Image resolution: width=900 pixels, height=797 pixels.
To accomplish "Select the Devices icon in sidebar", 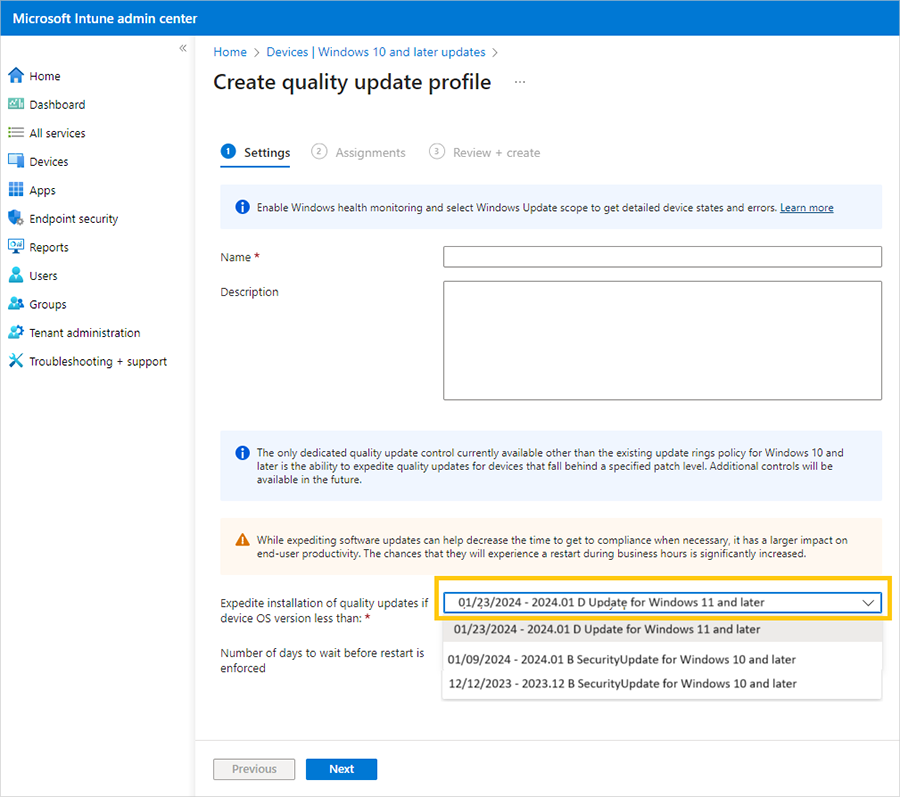I will tap(16, 161).
